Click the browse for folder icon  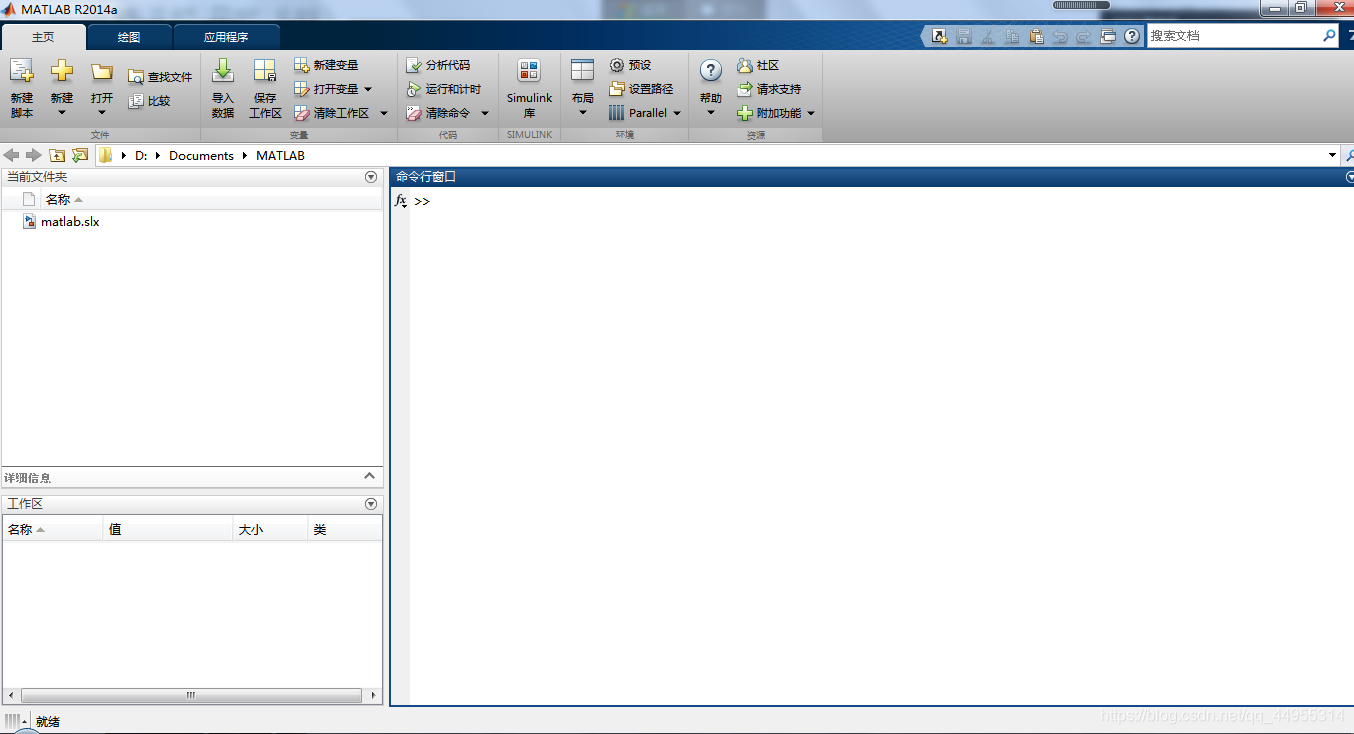pos(80,155)
